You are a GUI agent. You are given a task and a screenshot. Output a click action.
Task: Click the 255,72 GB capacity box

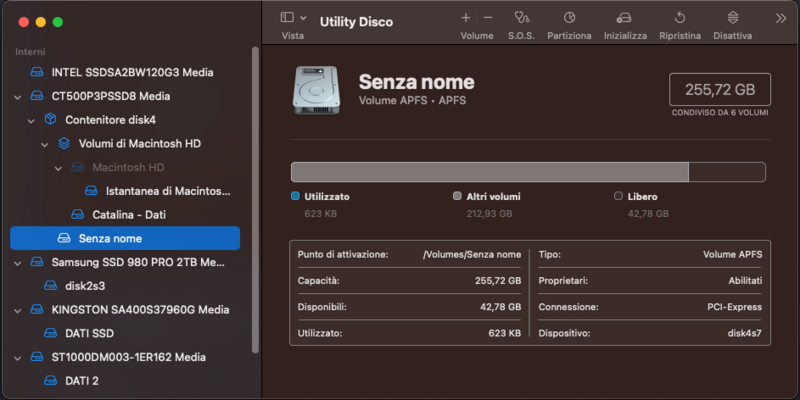click(720, 90)
